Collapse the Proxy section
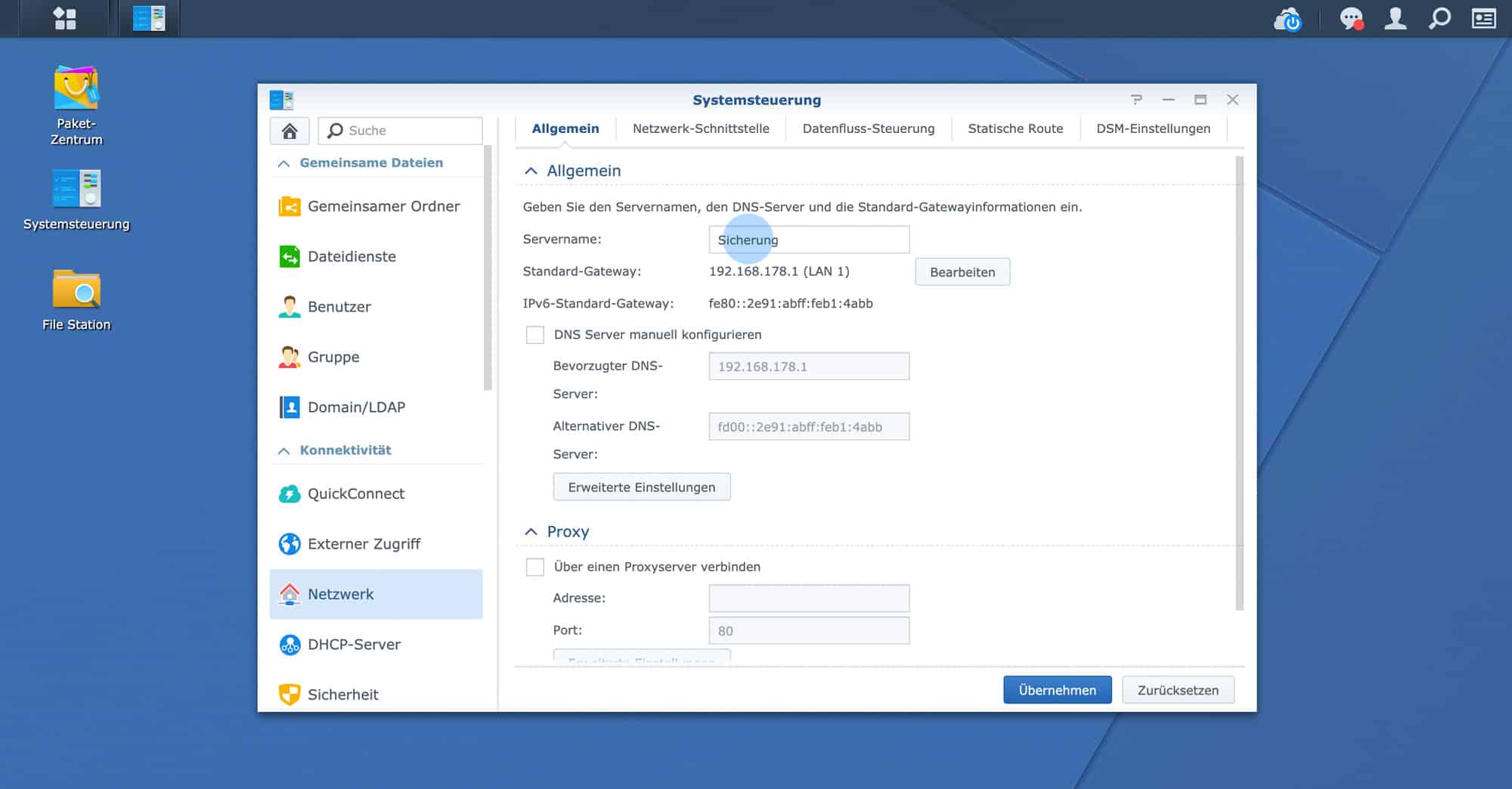Viewport: 1512px width, 789px height. 531,532
